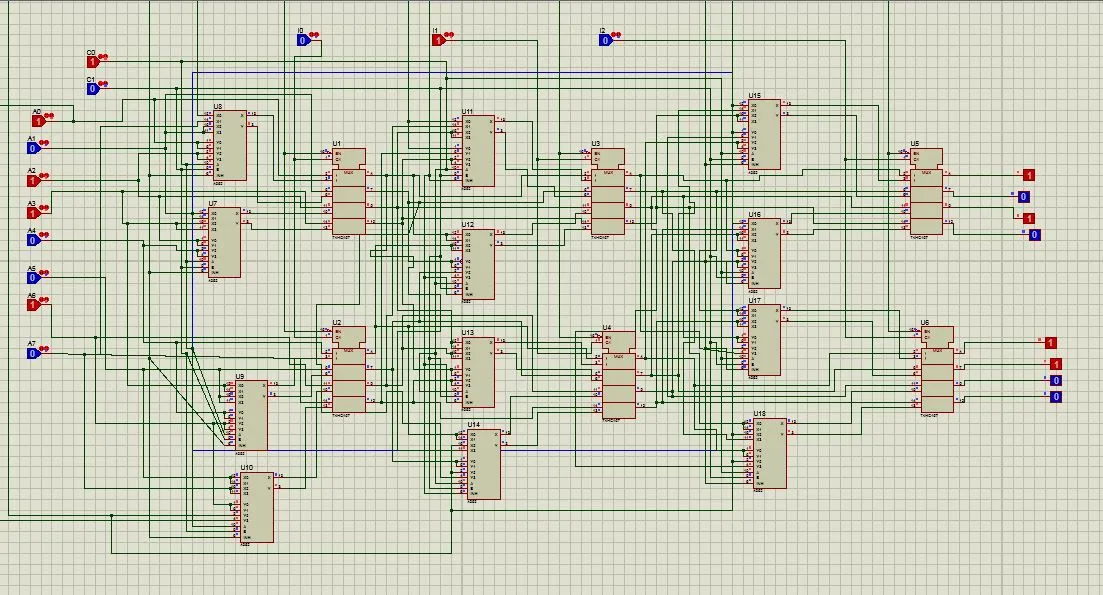Click the top output probe of U5
The image size is (1103, 595).
coord(1029,175)
